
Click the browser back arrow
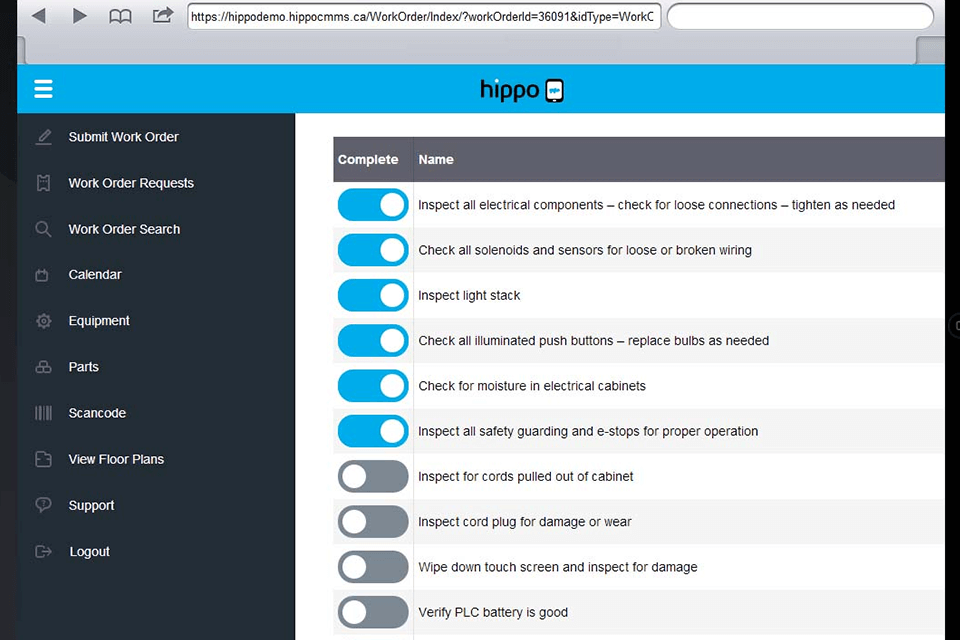(x=38, y=15)
